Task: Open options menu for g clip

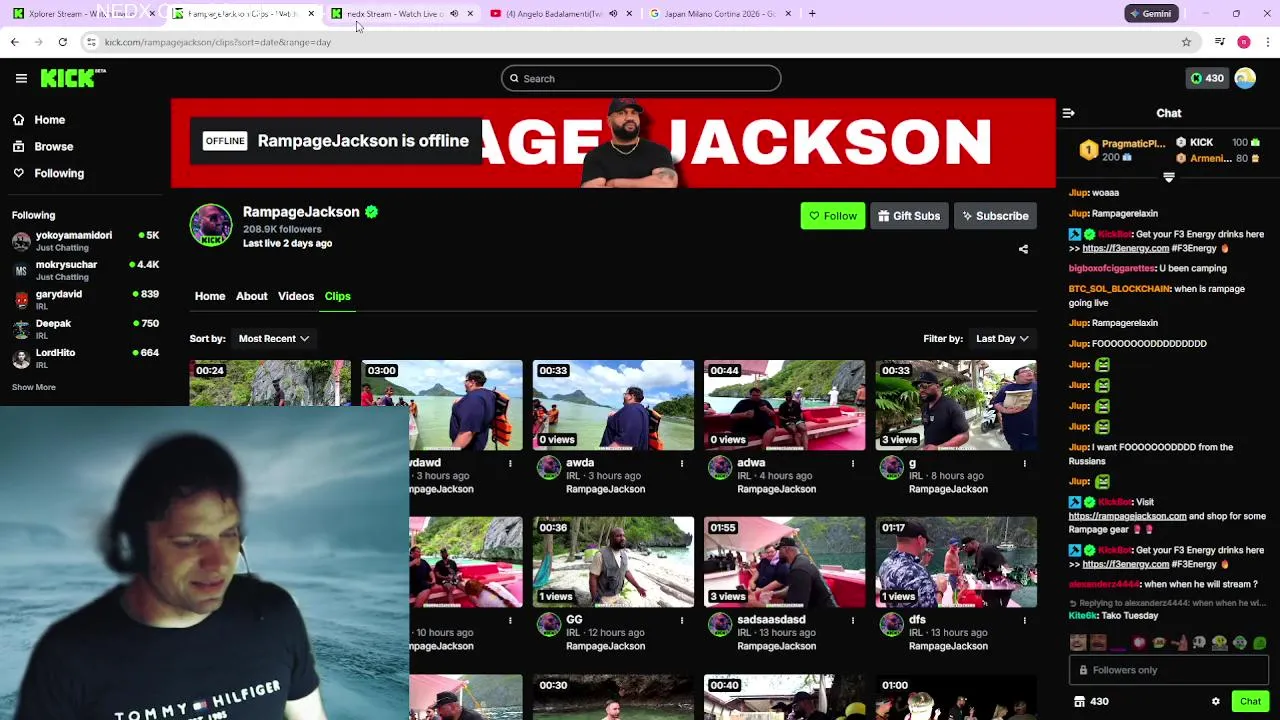Action: (1024, 463)
